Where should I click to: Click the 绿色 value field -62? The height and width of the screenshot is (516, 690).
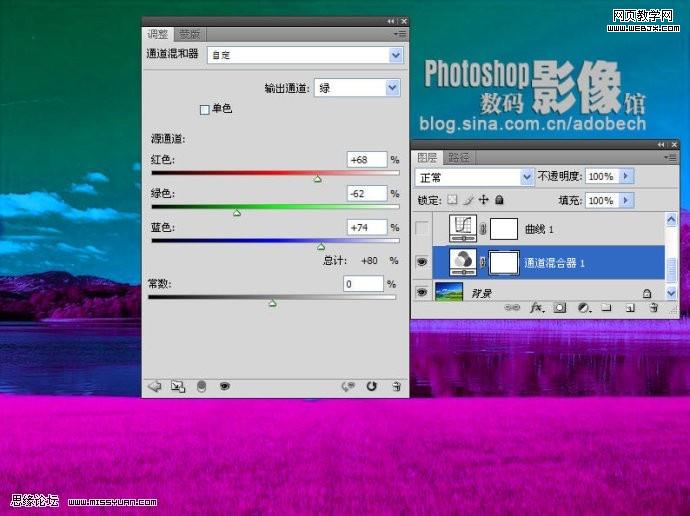(x=367, y=194)
